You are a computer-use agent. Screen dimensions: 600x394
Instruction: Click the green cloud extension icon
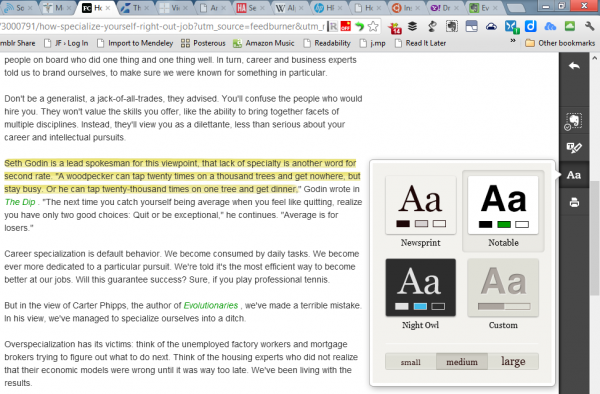[570, 26]
